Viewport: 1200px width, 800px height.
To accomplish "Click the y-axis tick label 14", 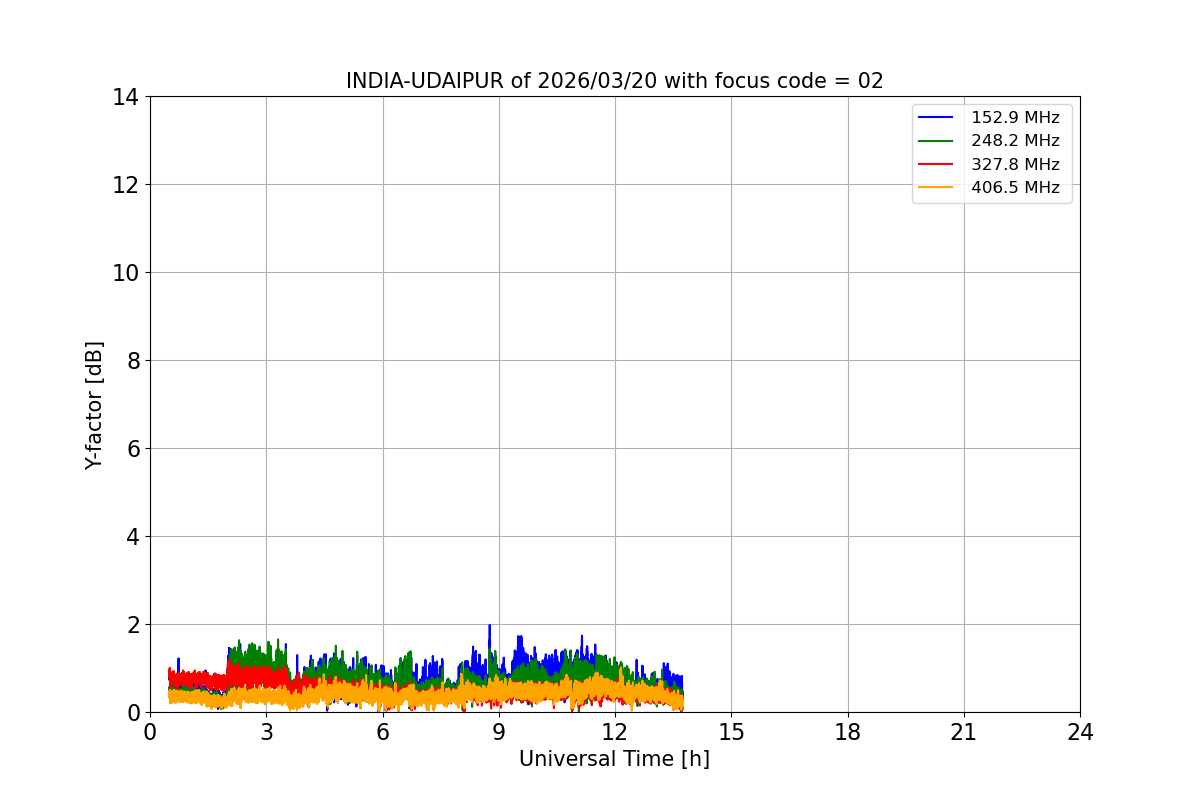I will (125, 97).
